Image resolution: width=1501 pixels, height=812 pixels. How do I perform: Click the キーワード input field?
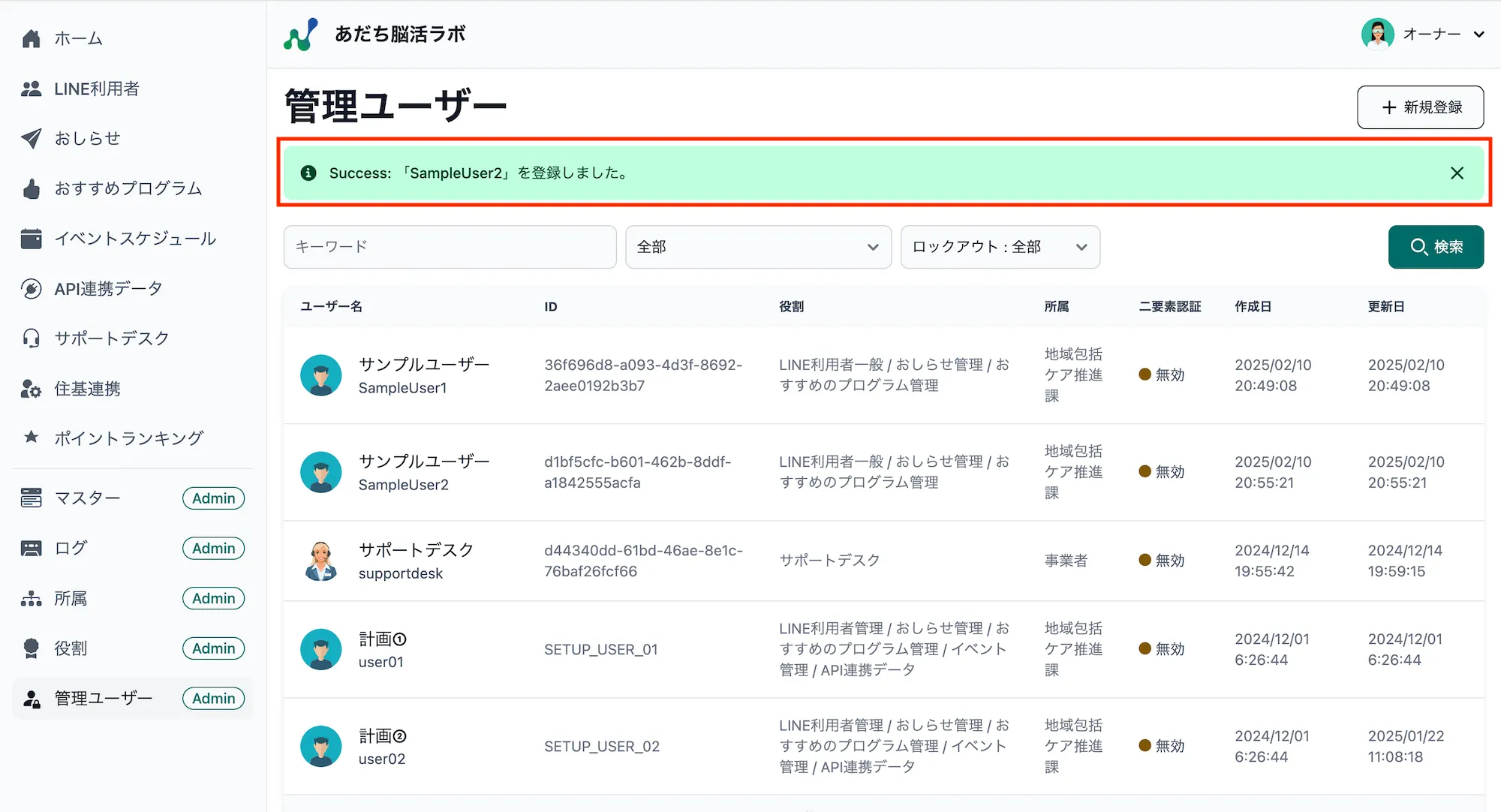coord(449,247)
